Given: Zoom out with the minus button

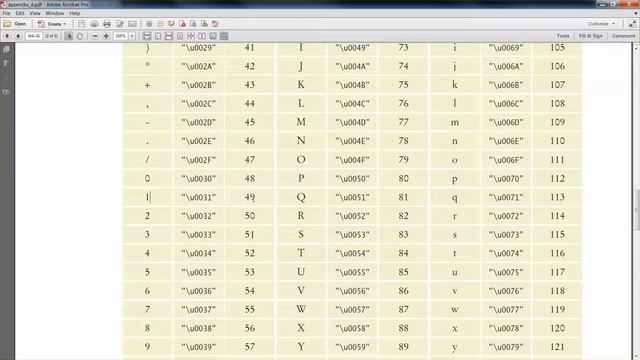Looking at the screenshot, I should pos(95,36).
